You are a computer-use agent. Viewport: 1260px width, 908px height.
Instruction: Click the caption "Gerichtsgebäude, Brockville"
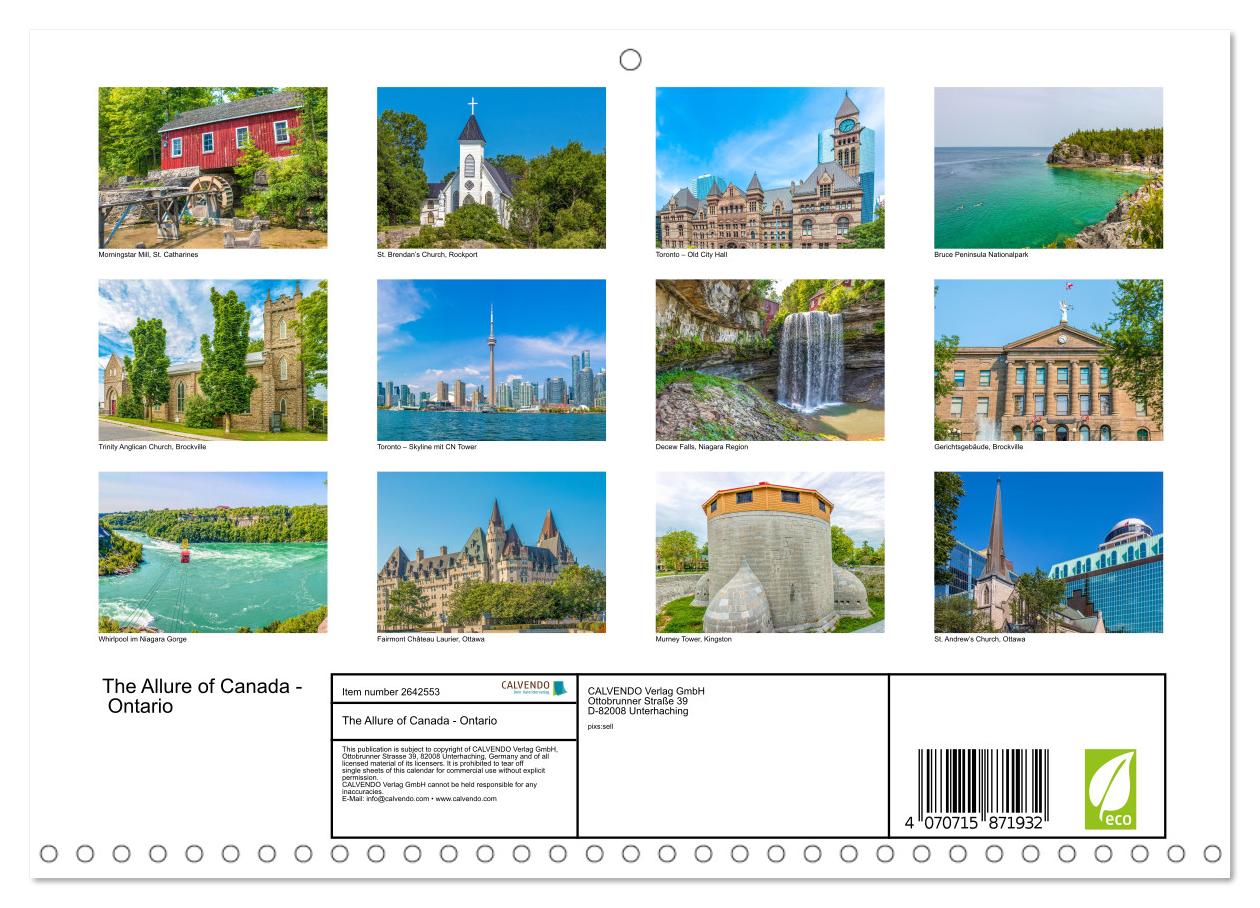tap(979, 447)
